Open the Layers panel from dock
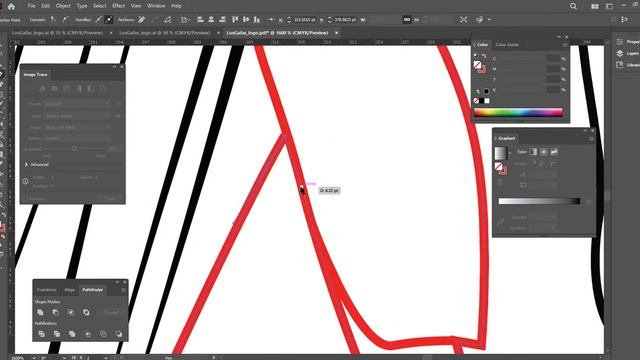Image resolution: width=640 pixels, height=360 pixels. coord(628,53)
